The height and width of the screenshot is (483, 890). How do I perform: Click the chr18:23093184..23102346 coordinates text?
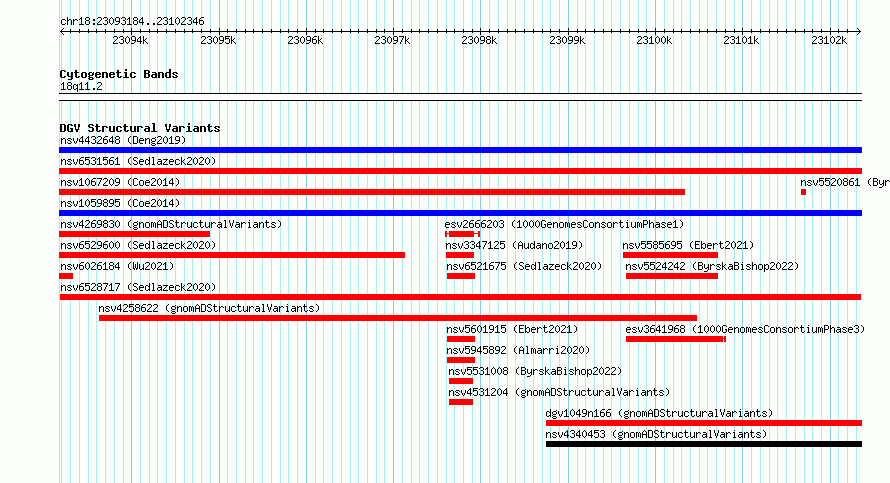(x=132, y=21)
